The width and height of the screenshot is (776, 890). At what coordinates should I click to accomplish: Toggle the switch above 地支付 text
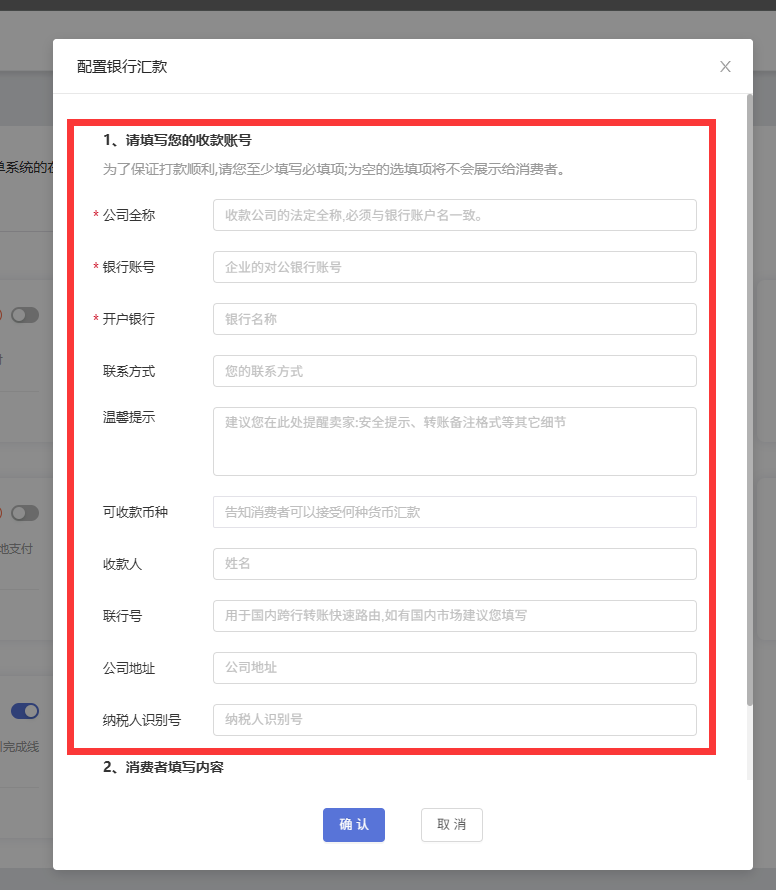click(x=25, y=513)
